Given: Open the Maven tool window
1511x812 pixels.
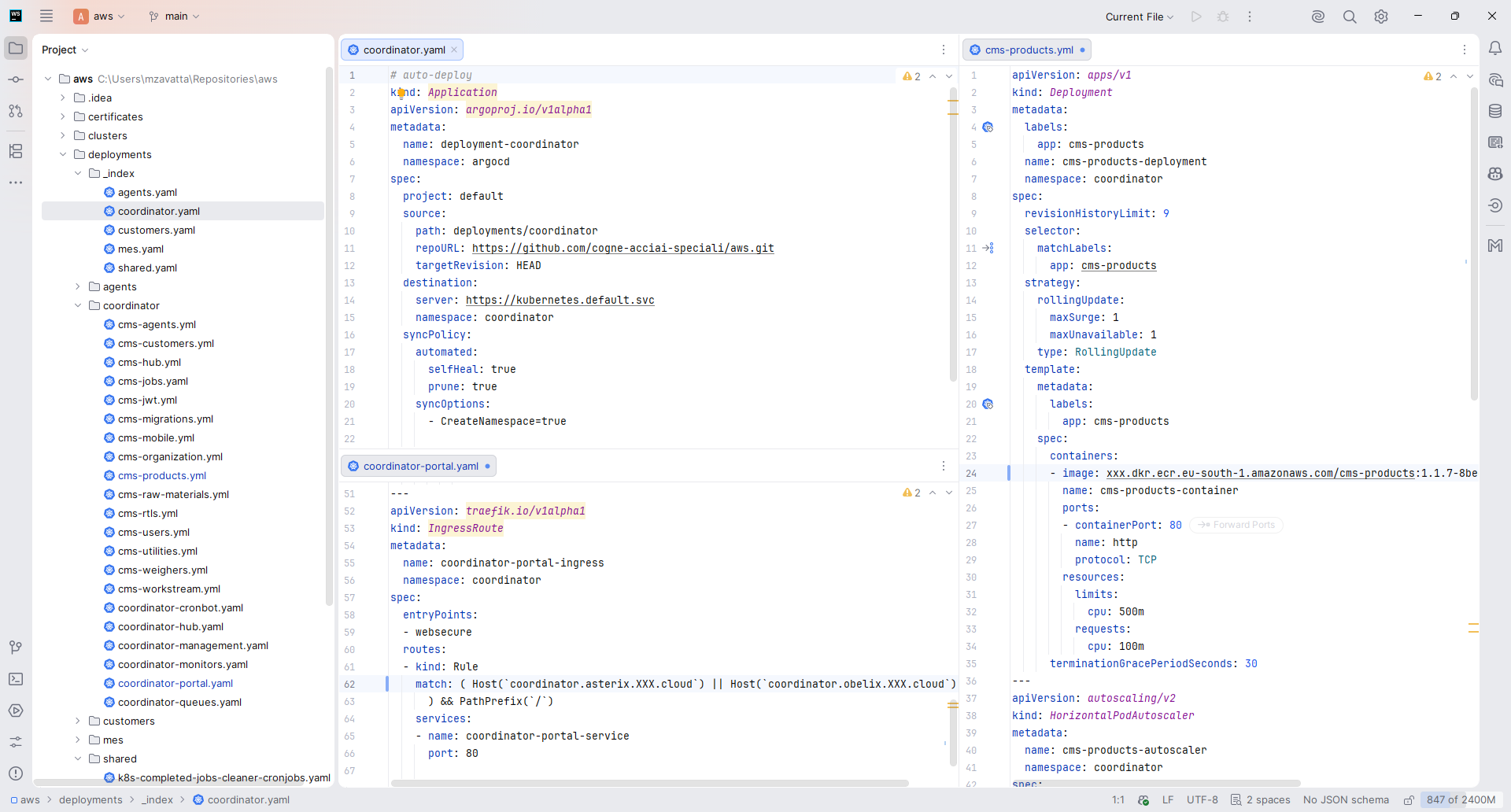Looking at the screenshot, I should pos(1495,245).
